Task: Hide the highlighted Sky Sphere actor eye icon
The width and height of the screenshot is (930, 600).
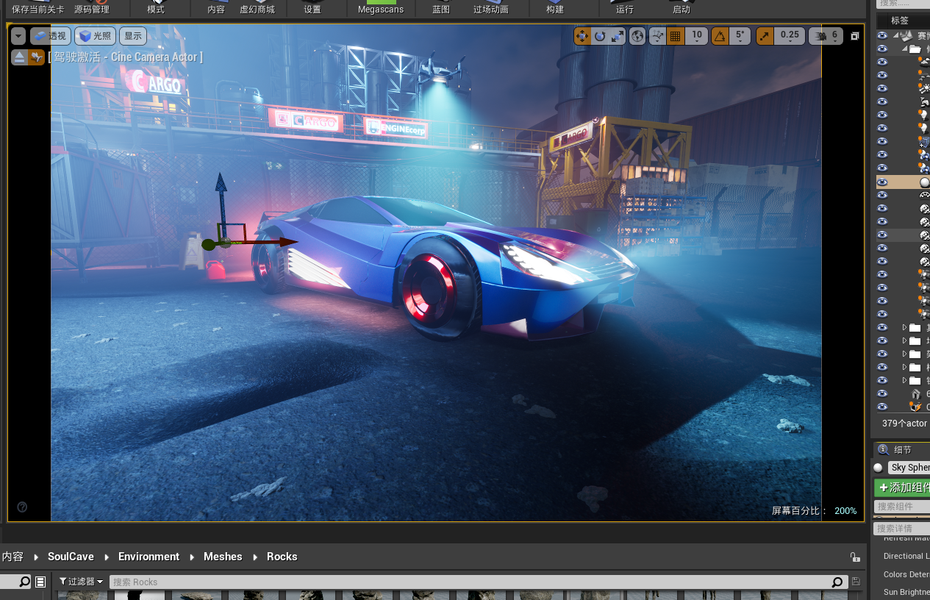Action: [883, 182]
